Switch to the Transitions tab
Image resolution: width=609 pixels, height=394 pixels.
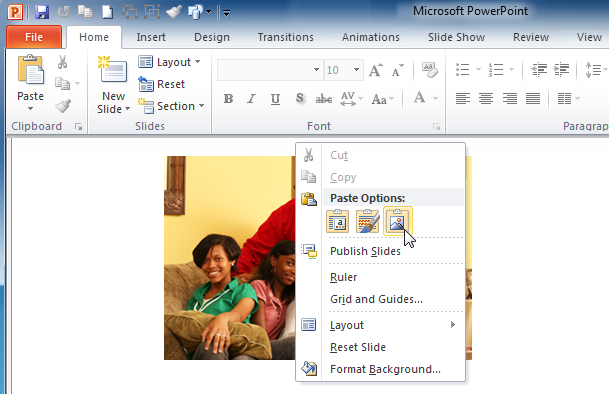[285, 37]
